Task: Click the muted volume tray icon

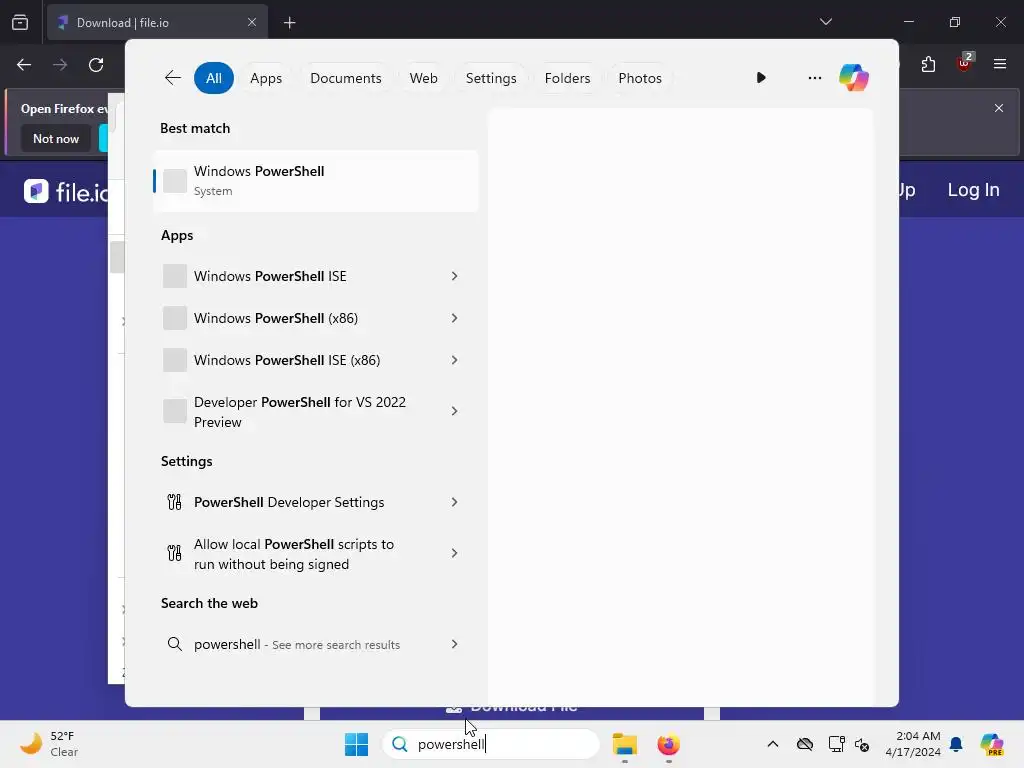Action: [862, 744]
